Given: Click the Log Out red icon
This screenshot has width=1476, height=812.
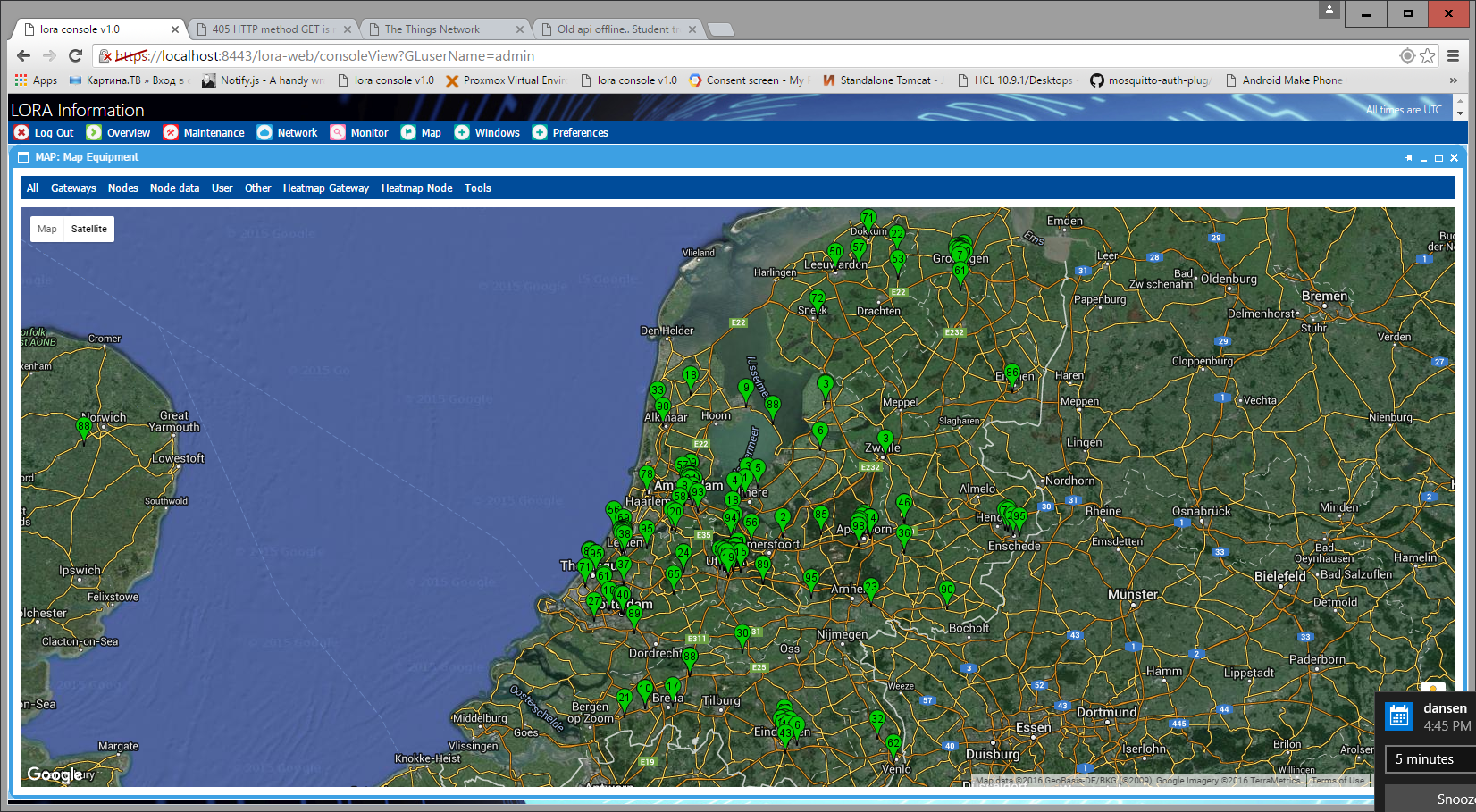Looking at the screenshot, I should tap(22, 132).
